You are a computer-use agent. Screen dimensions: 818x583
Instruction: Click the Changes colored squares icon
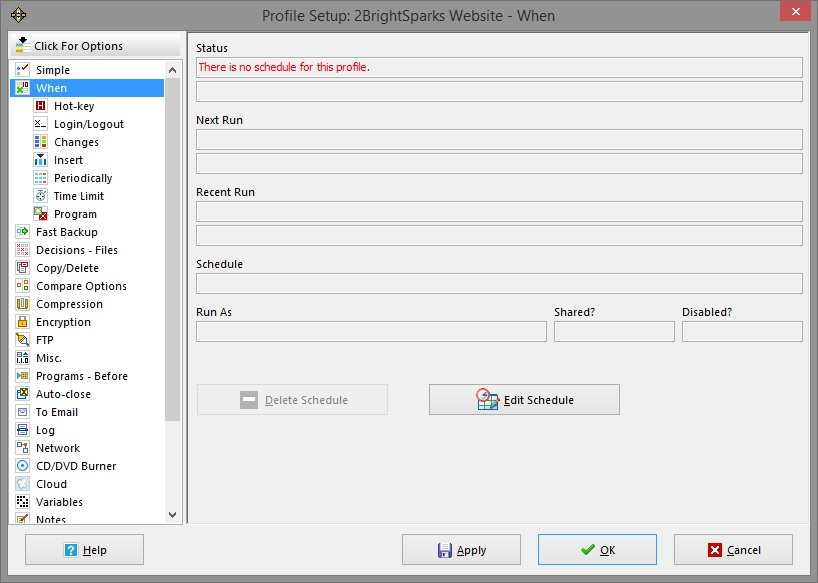40,142
